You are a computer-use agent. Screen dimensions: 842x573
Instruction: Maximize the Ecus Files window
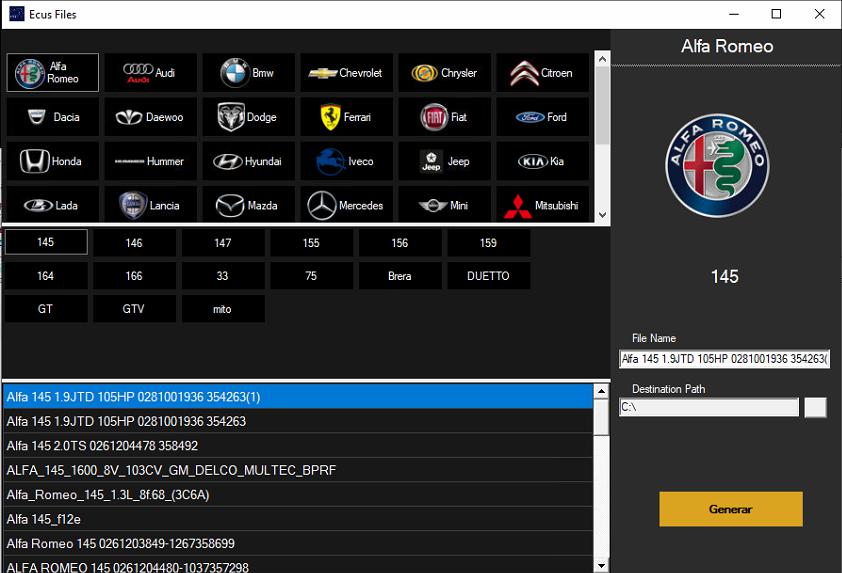tap(776, 14)
